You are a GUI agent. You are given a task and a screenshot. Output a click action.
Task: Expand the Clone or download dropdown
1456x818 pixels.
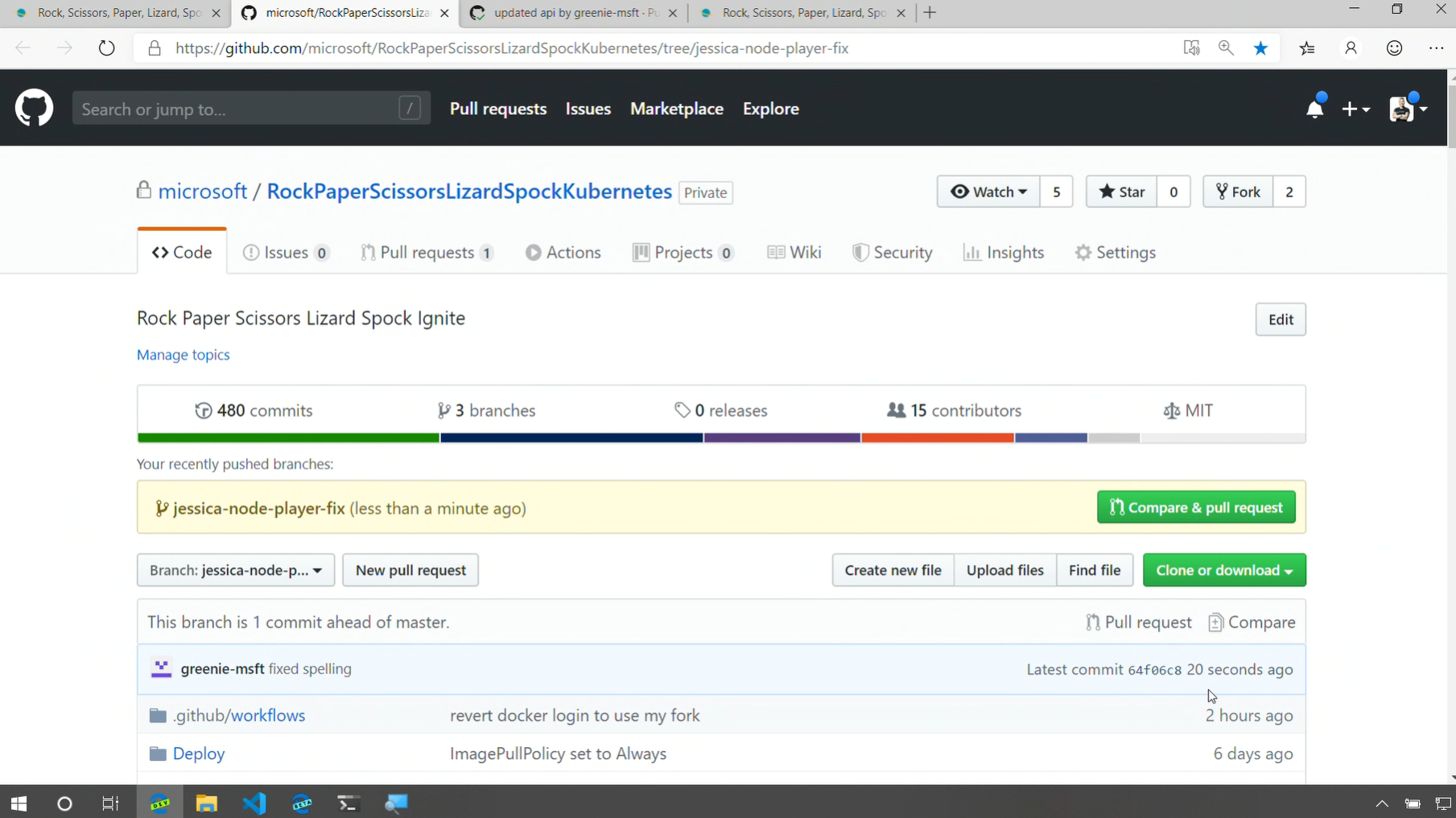tap(1224, 570)
